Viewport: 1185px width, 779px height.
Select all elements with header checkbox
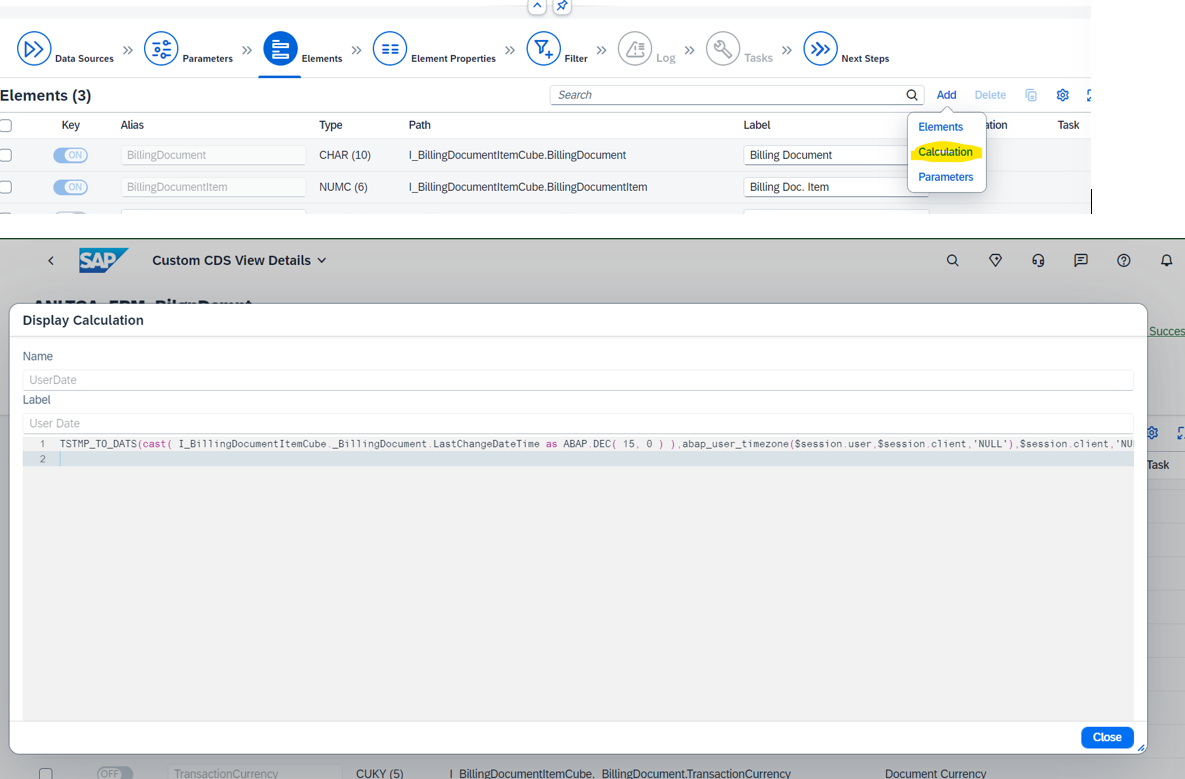[6, 125]
